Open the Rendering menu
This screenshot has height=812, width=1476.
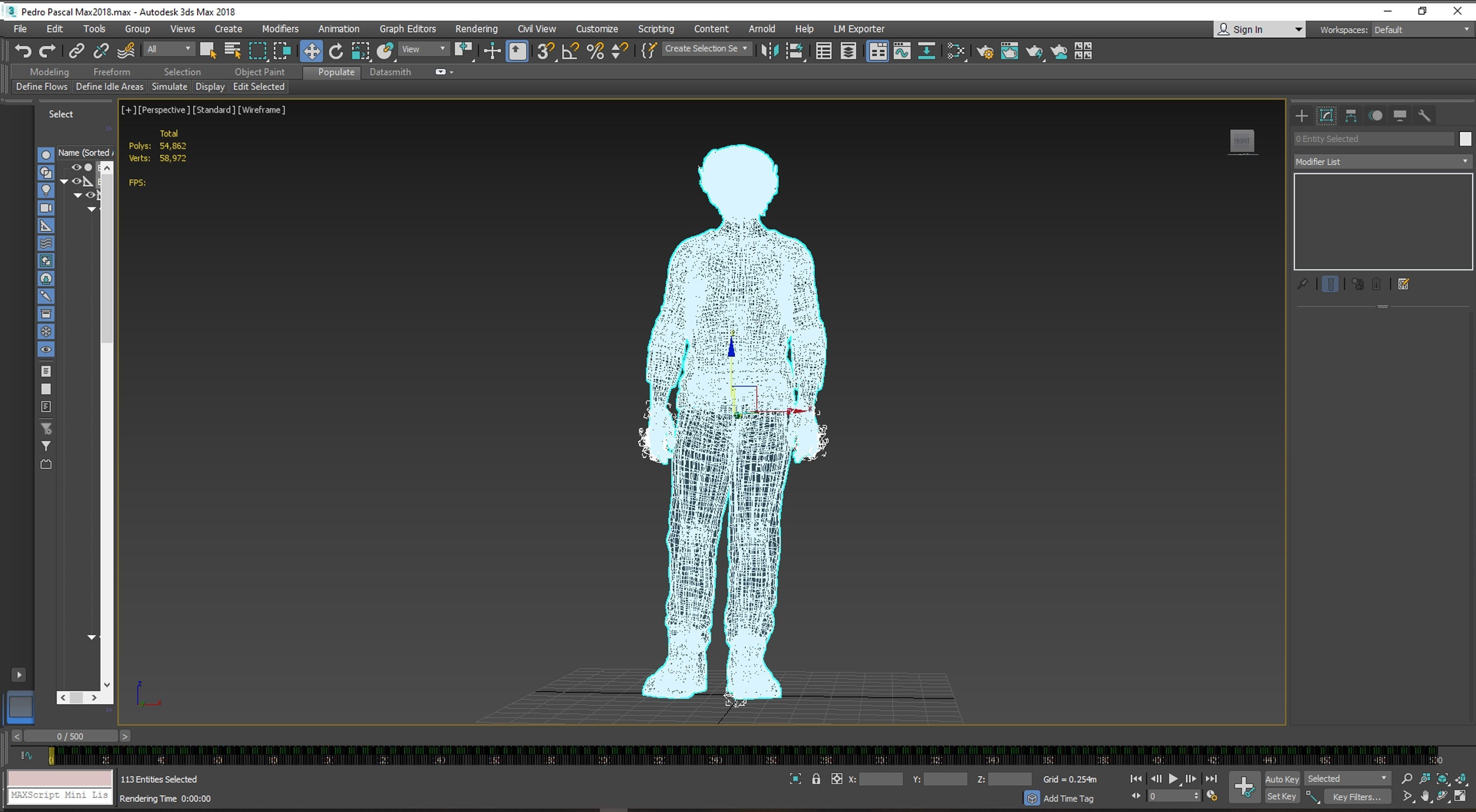476,28
